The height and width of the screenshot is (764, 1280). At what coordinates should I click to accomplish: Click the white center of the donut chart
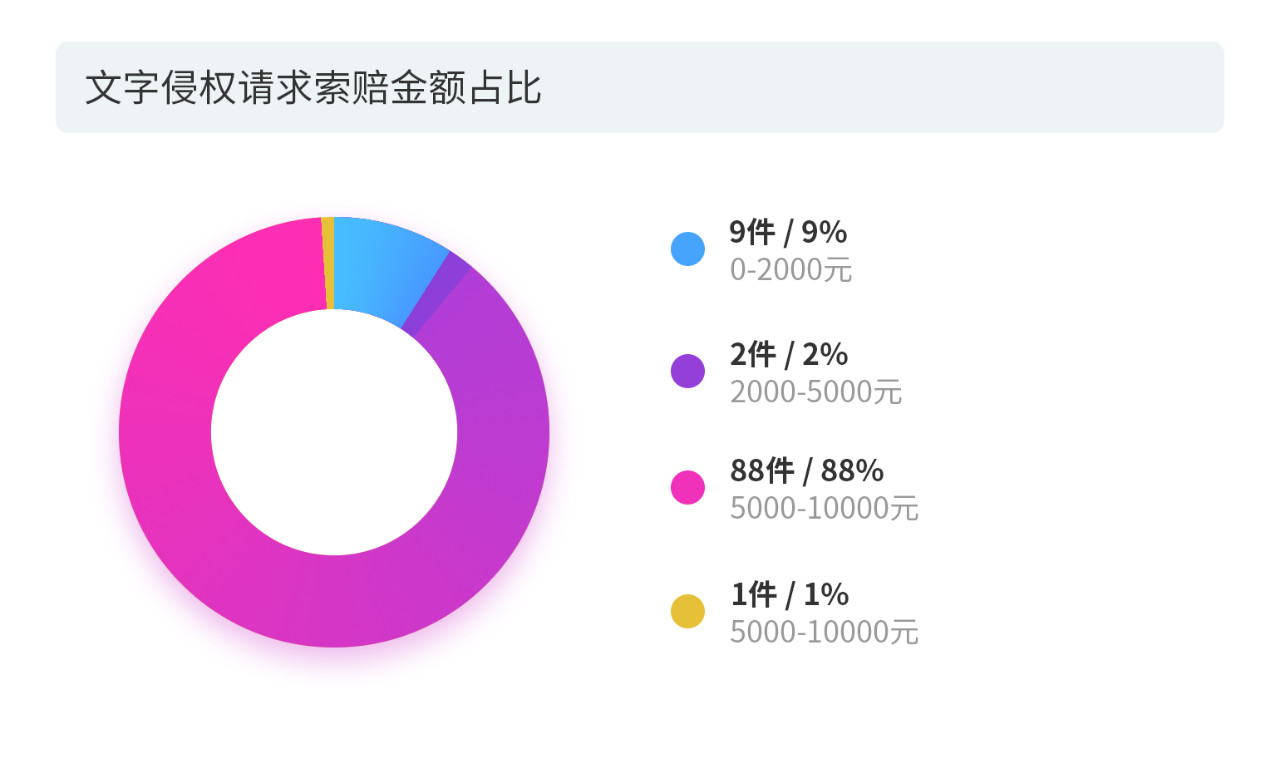[334, 432]
